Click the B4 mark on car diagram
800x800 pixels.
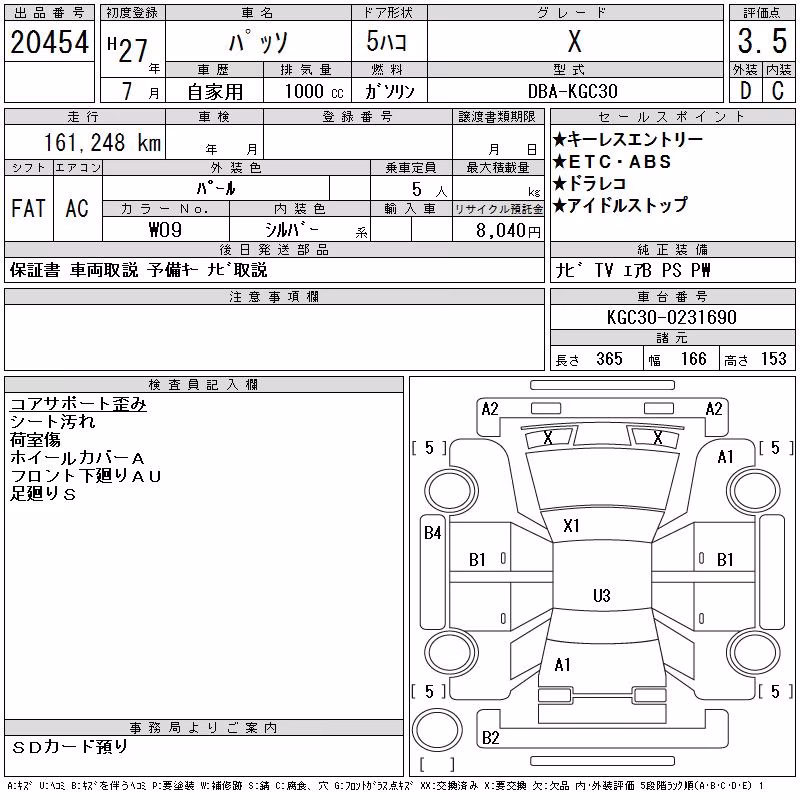coord(433,533)
